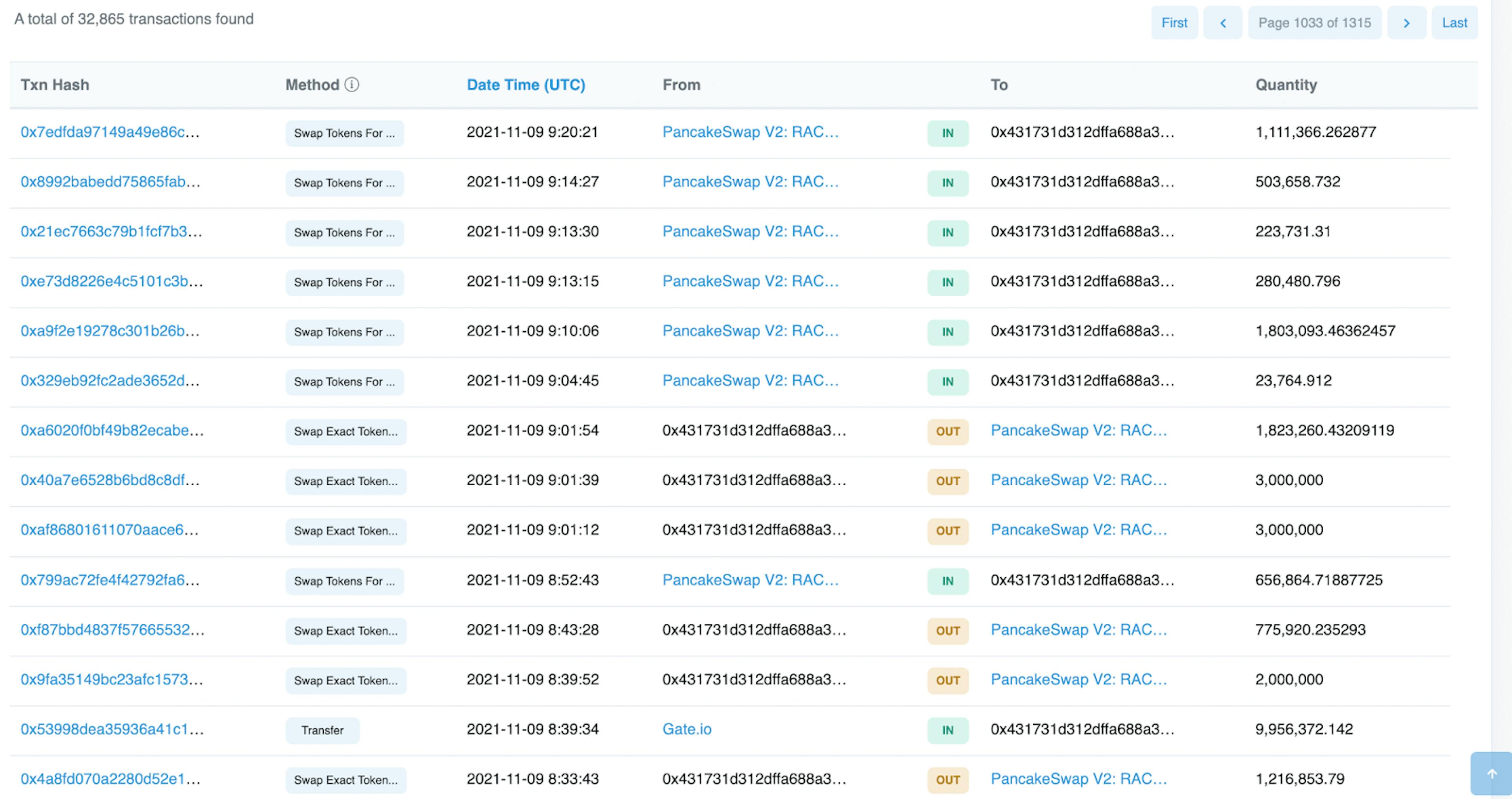Screen dimensions: 1512x799
Task: Open transaction 0x21ec7663c79b1fcf7b3
Action: (111, 232)
